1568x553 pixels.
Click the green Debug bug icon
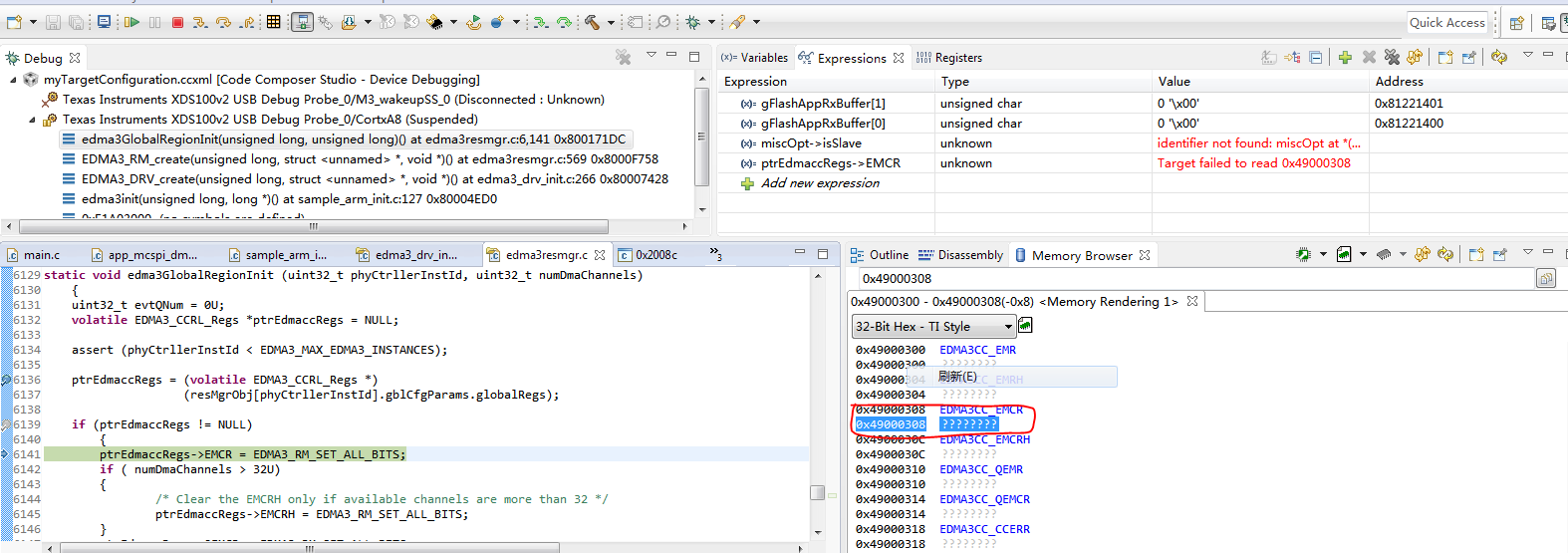tap(692, 22)
